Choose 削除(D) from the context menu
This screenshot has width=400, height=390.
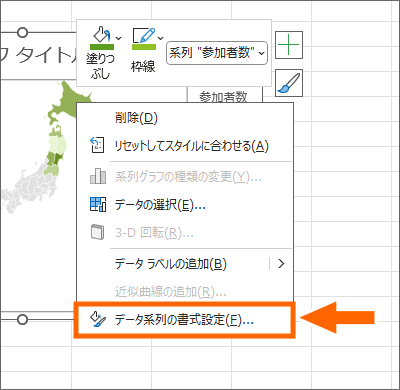tap(136, 118)
